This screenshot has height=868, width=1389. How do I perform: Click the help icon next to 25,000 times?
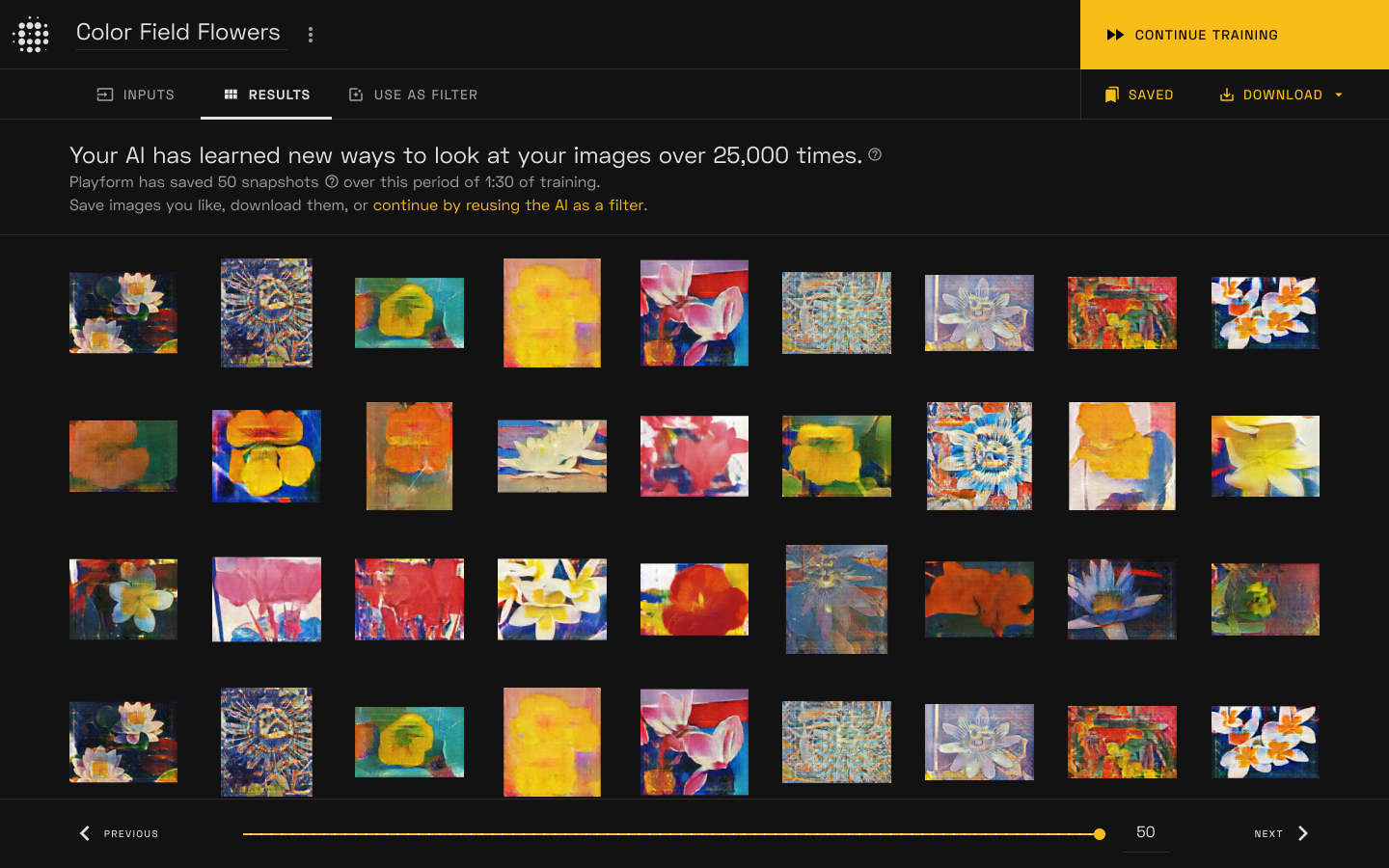pos(875,154)
